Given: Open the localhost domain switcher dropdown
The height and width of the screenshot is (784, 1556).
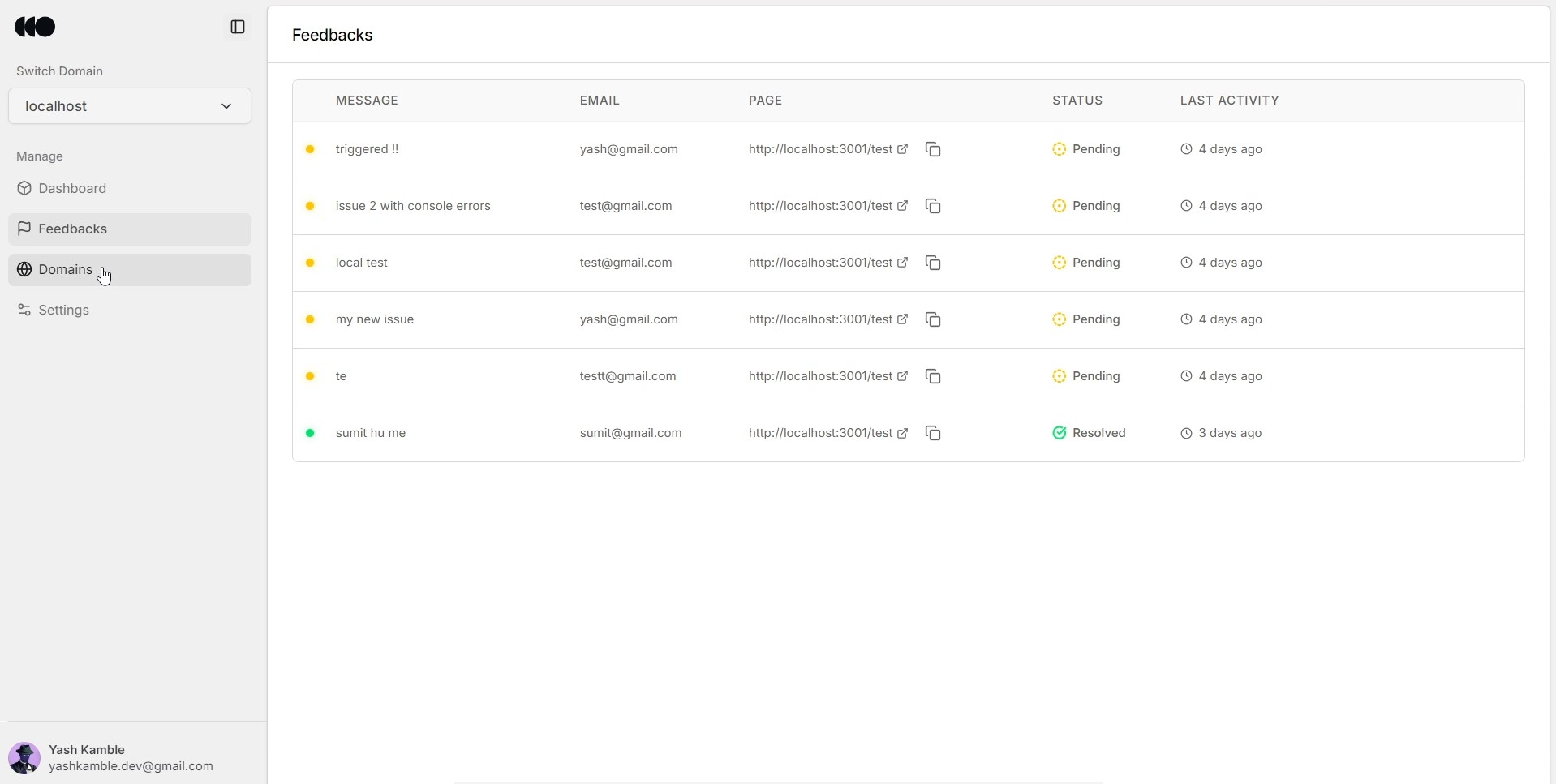Looking at the screenshot, I should click(x=130, y=106).
